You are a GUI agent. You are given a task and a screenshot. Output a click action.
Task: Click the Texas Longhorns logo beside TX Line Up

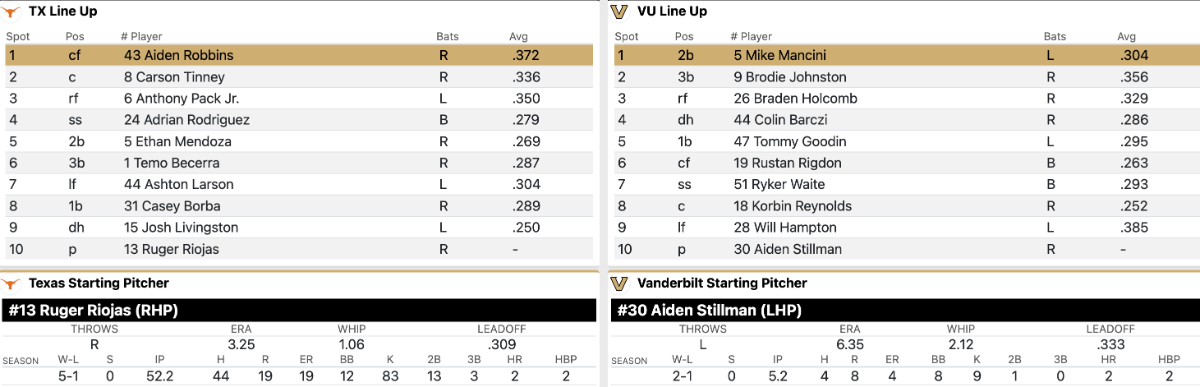[x=11, y=11]
